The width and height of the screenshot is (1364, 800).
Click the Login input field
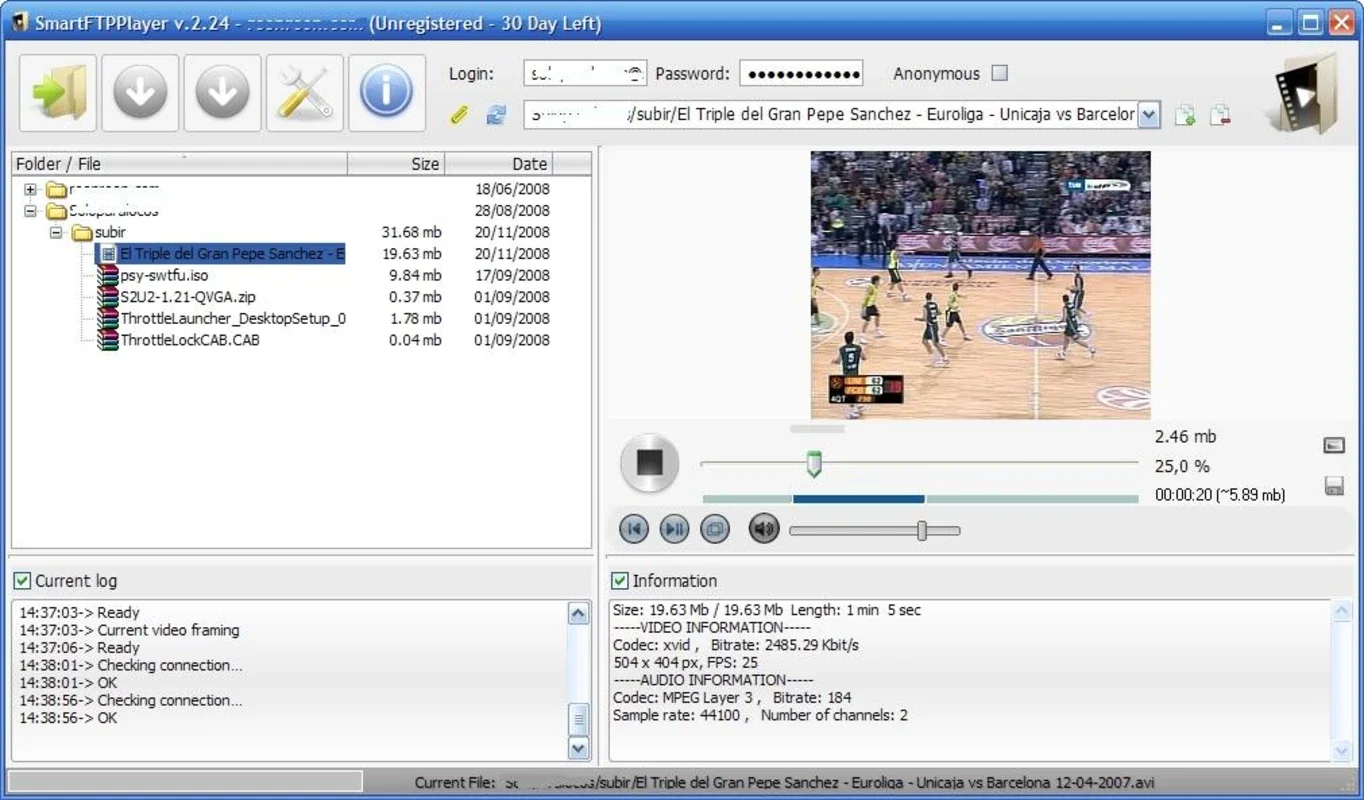(585, 73)
